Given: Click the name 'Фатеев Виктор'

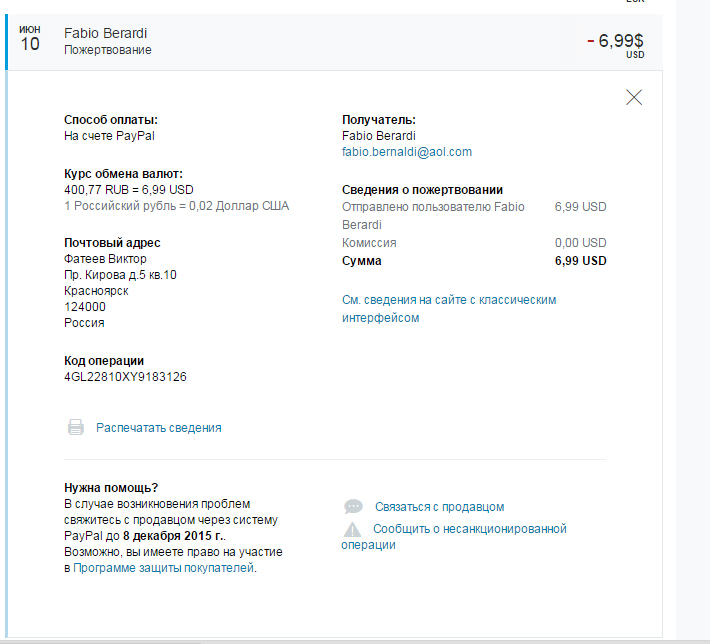Looking at the screenshot, I should click(x=105, y=259).
